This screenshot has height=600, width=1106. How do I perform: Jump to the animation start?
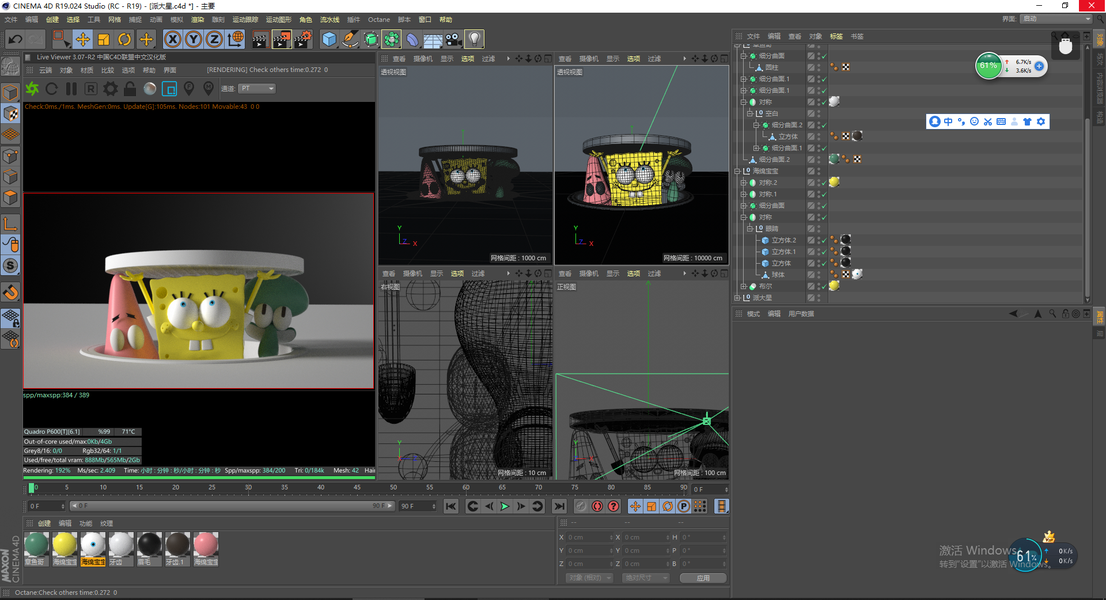point(451,506)
